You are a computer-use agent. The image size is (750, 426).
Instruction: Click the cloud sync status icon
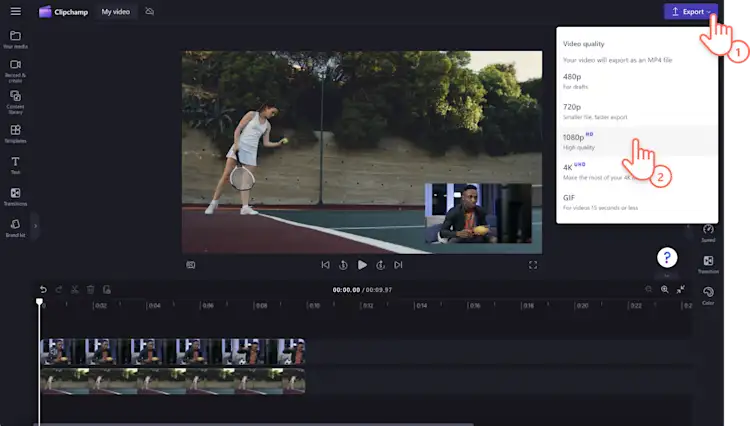[x=150, y=11]
